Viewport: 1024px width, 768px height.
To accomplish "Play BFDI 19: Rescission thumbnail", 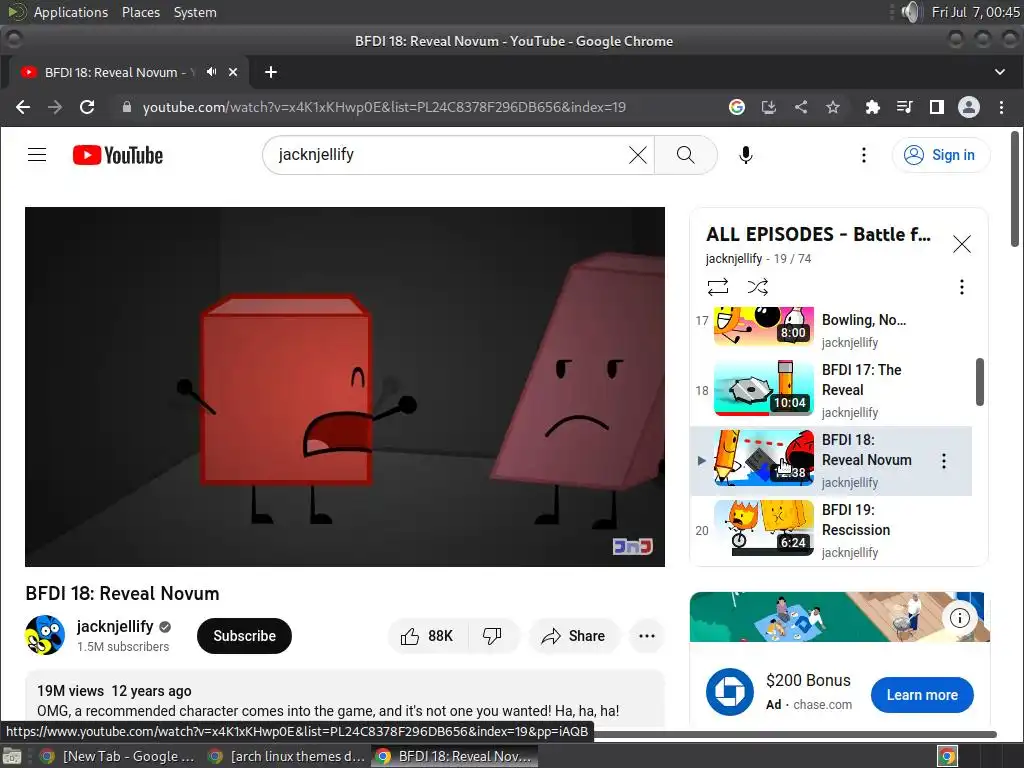I will pyautogui.click(x=763, y=528).
